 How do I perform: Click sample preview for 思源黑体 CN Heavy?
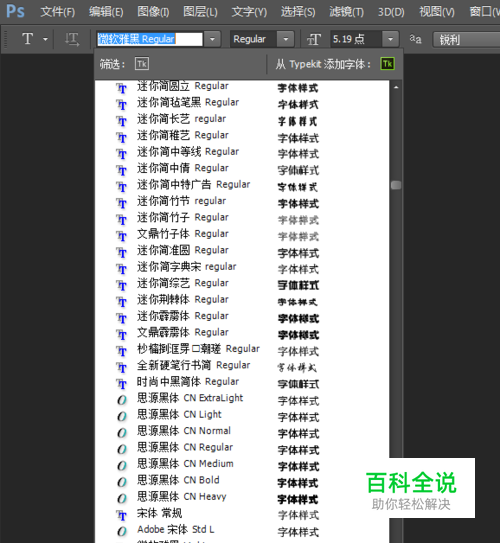tap(298, 499)
